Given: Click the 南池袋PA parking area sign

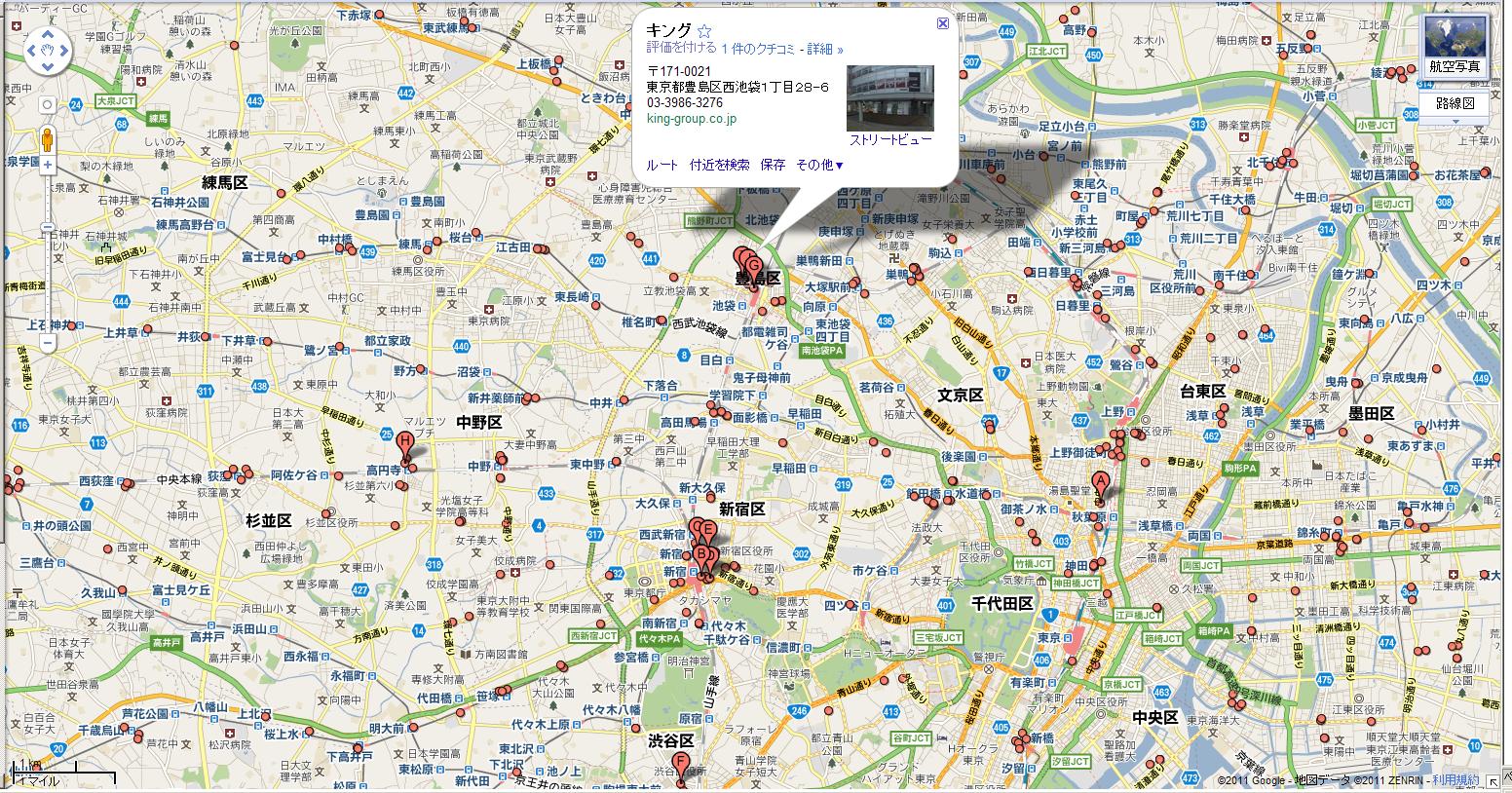Looking at the screenshot, I should (x=821, y=350).
